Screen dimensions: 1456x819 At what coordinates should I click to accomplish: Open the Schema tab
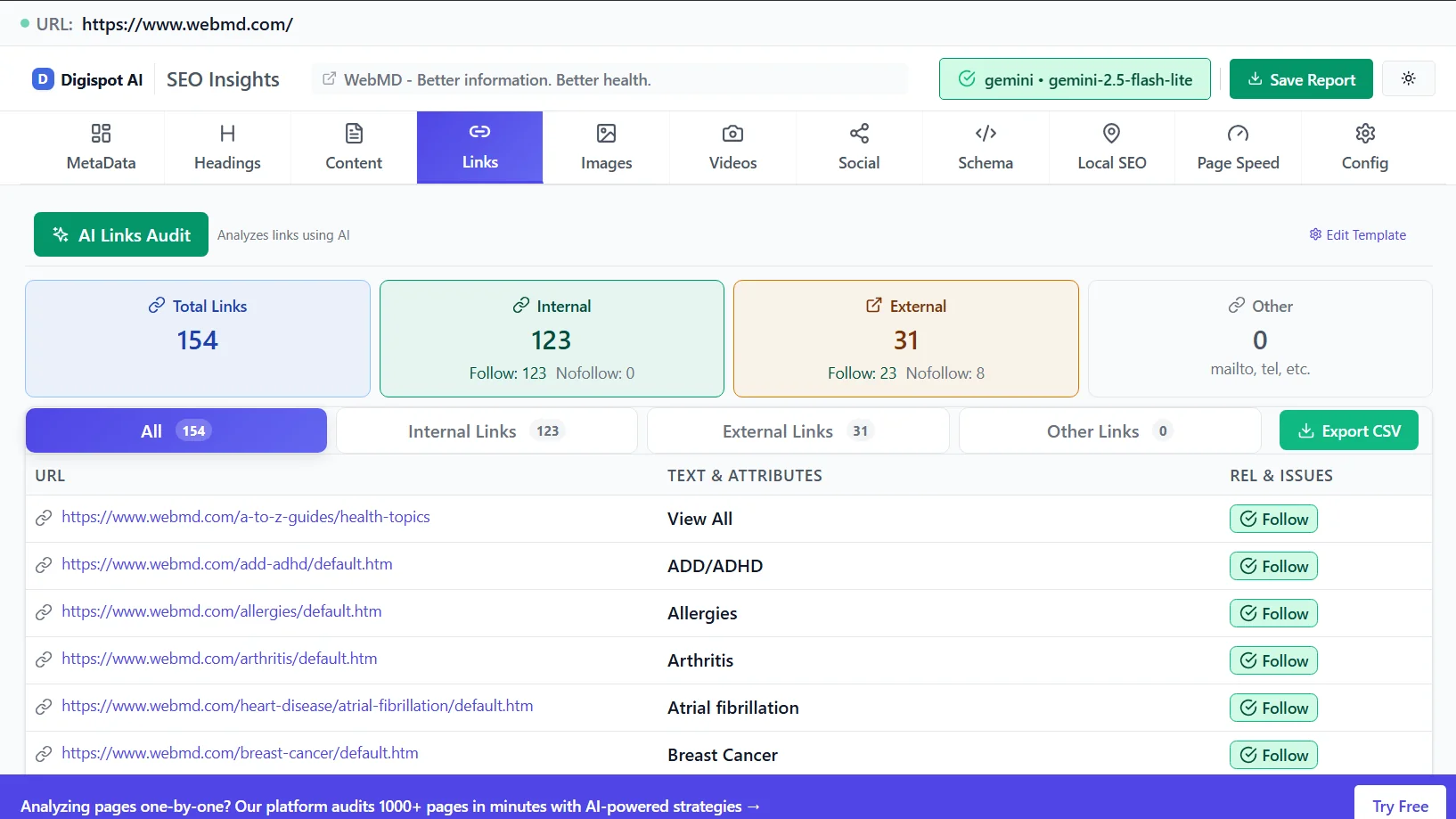[986, 148]
